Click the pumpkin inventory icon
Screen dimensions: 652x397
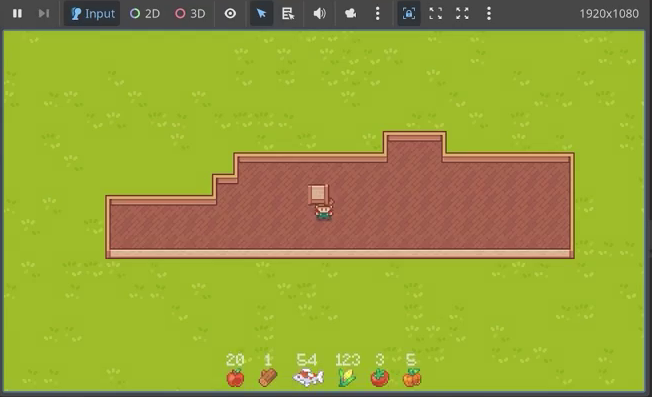[412, 377]
